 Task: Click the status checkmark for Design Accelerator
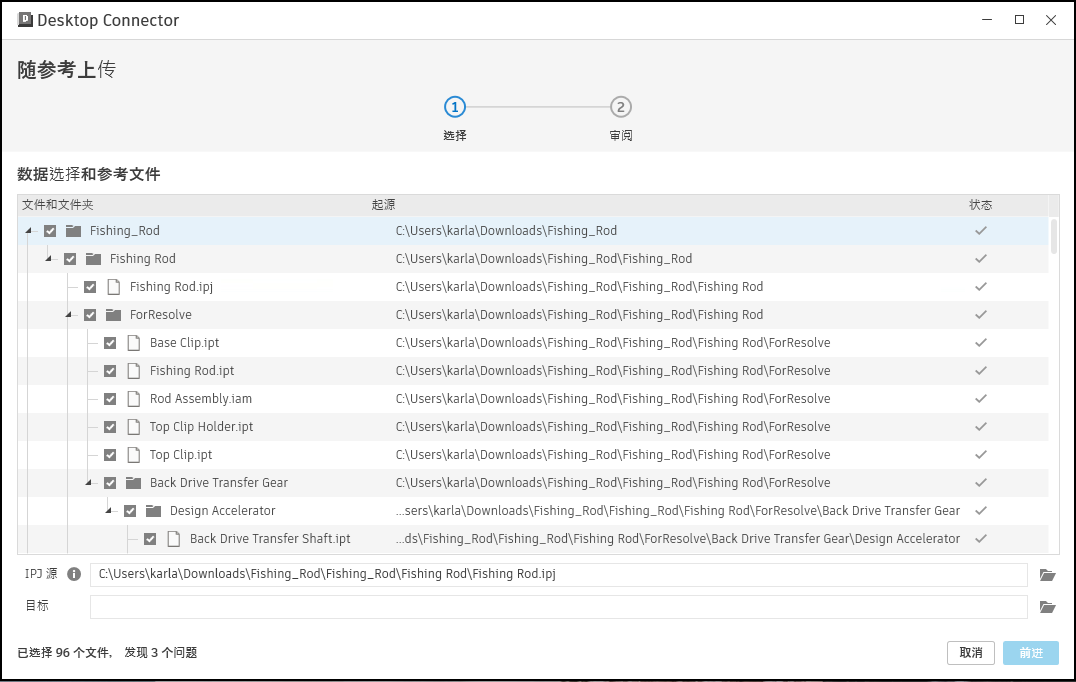(x=981, y=511)
